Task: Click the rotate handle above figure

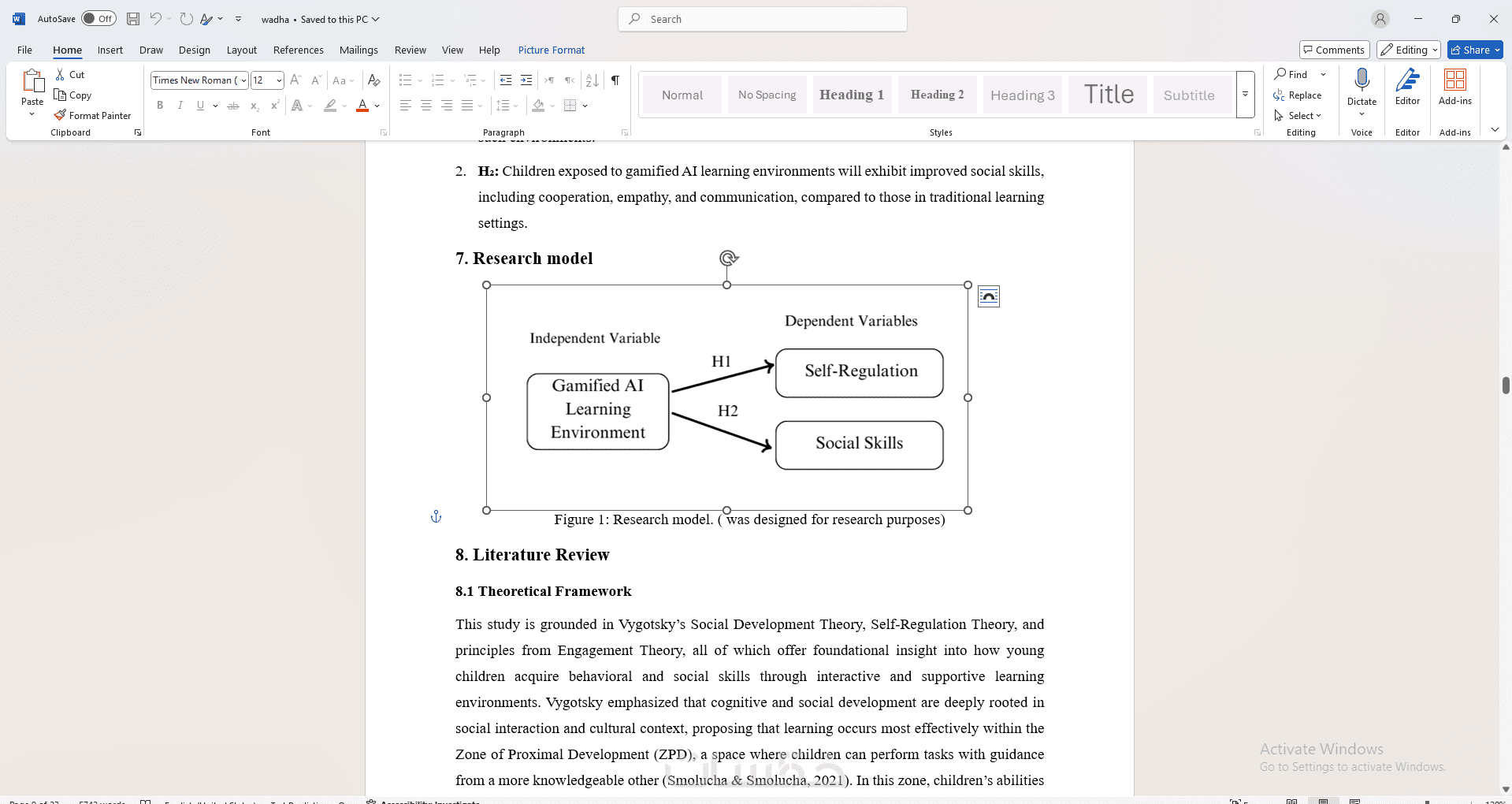Action: point(728,258)
